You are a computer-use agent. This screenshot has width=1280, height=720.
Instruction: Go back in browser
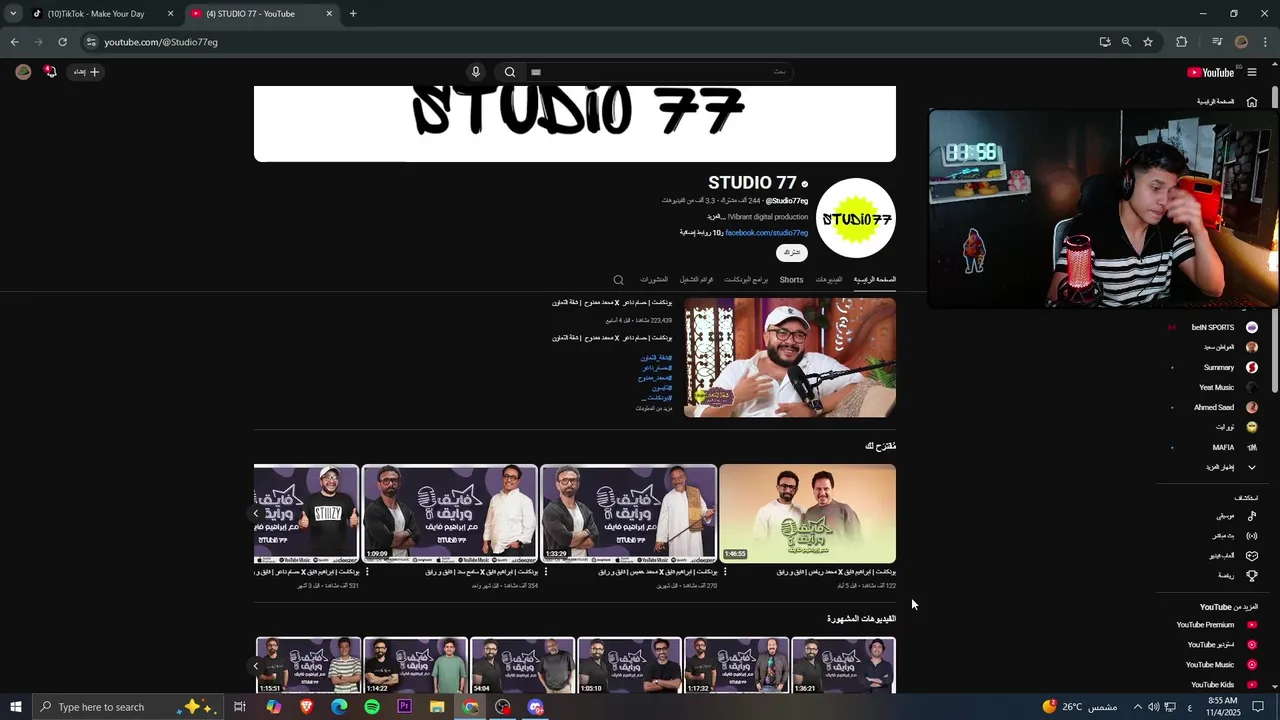tap(14, 42)
